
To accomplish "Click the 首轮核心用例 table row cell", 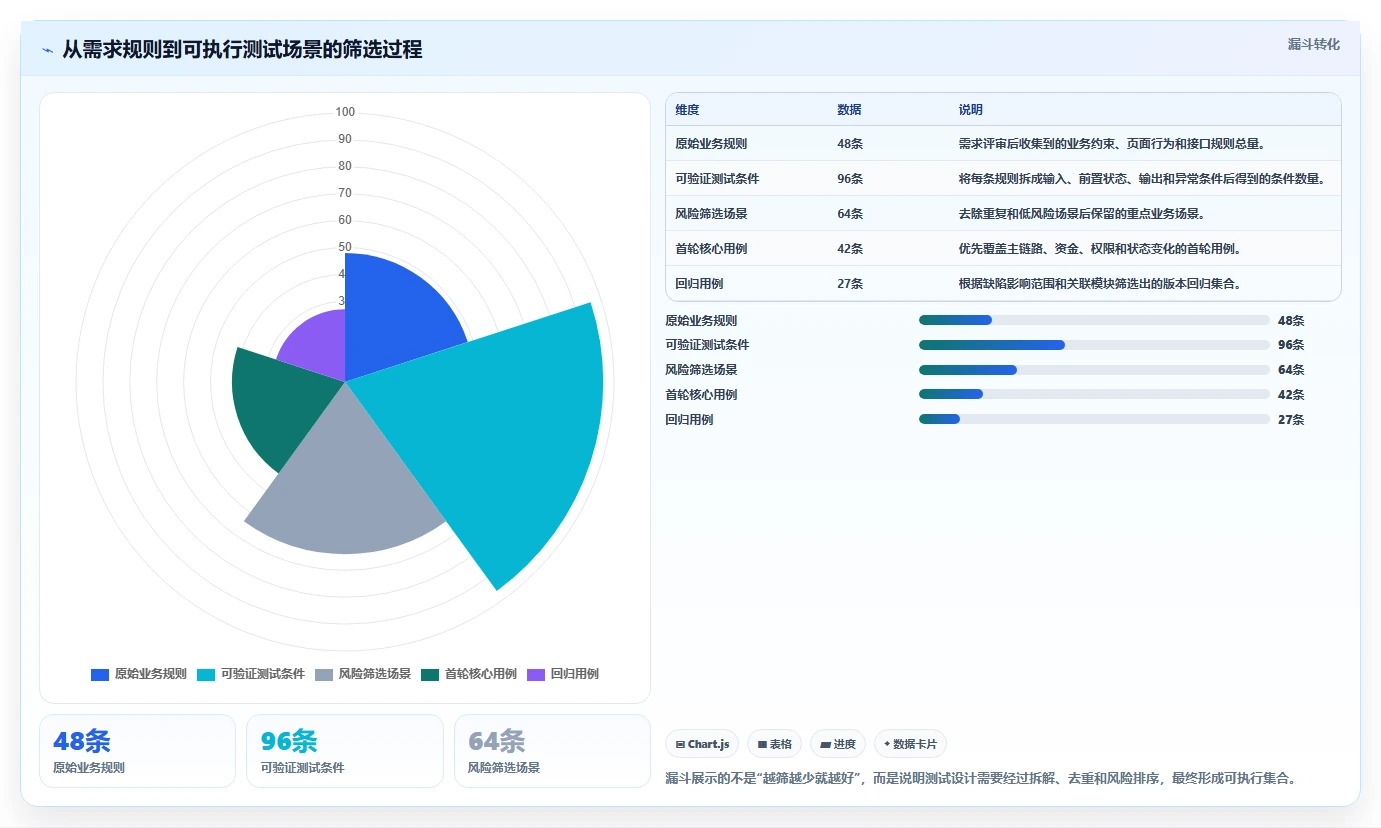I will pyautogui.click(x=711, y=249).
